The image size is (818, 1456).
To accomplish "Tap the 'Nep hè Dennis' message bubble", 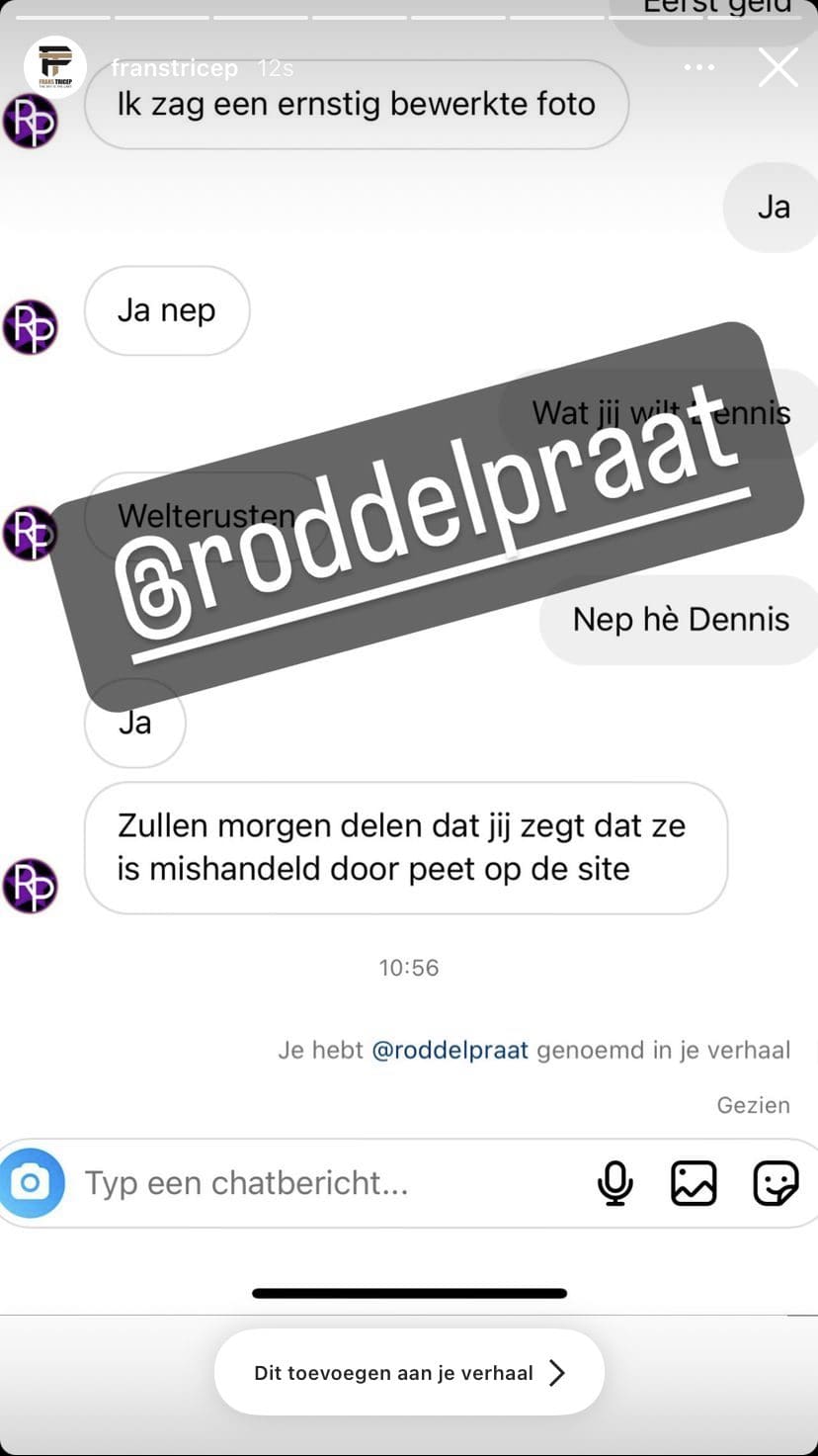I will [680, 620].
